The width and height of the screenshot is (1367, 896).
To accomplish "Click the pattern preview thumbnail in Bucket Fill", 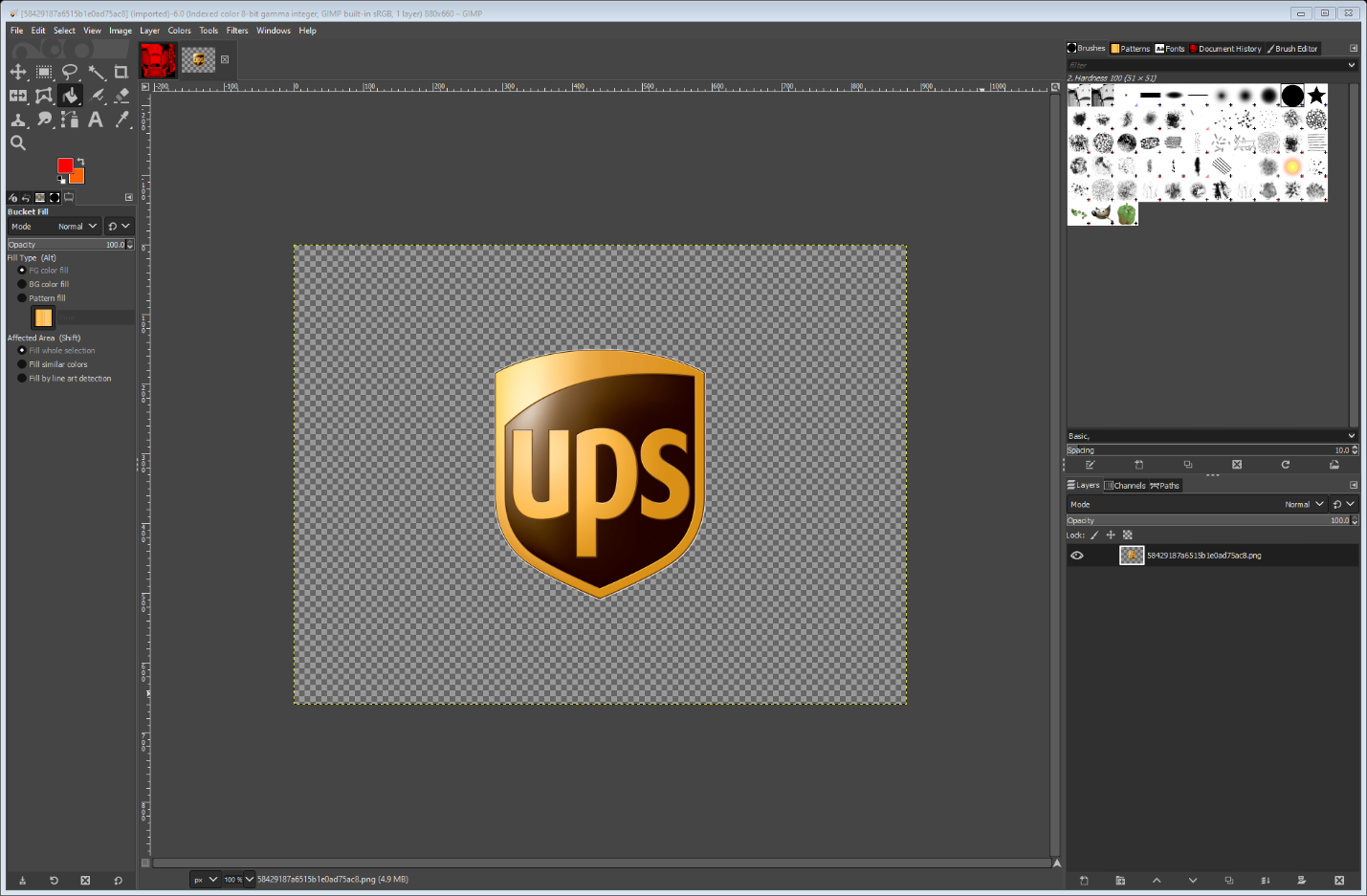I will pyautogui.click(x=43, y=317).
